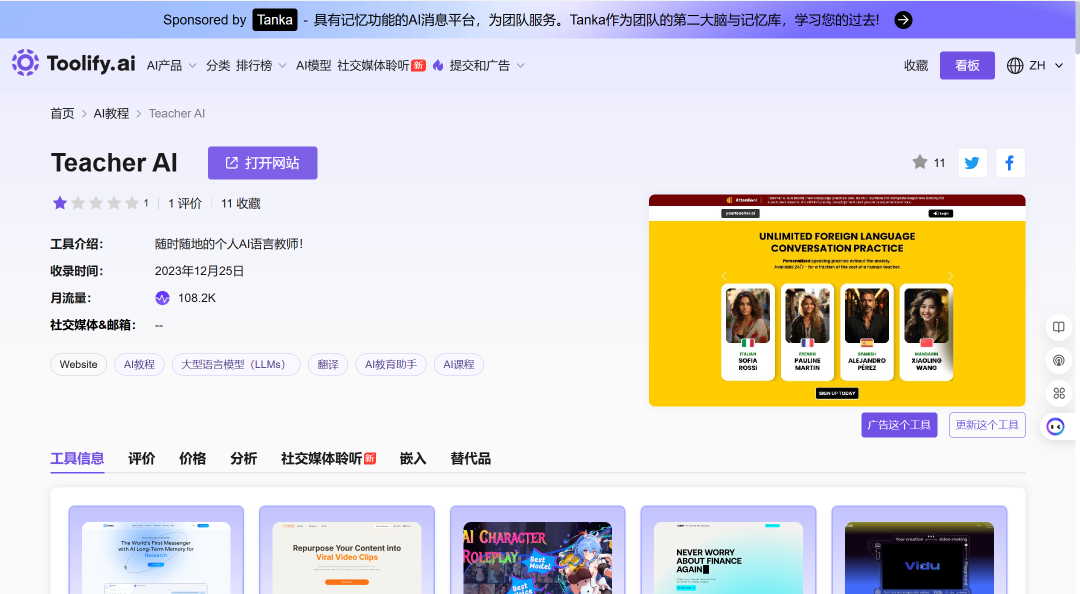
Task: Click the Toolify.ai logo
Action: (x=74, y=63)
